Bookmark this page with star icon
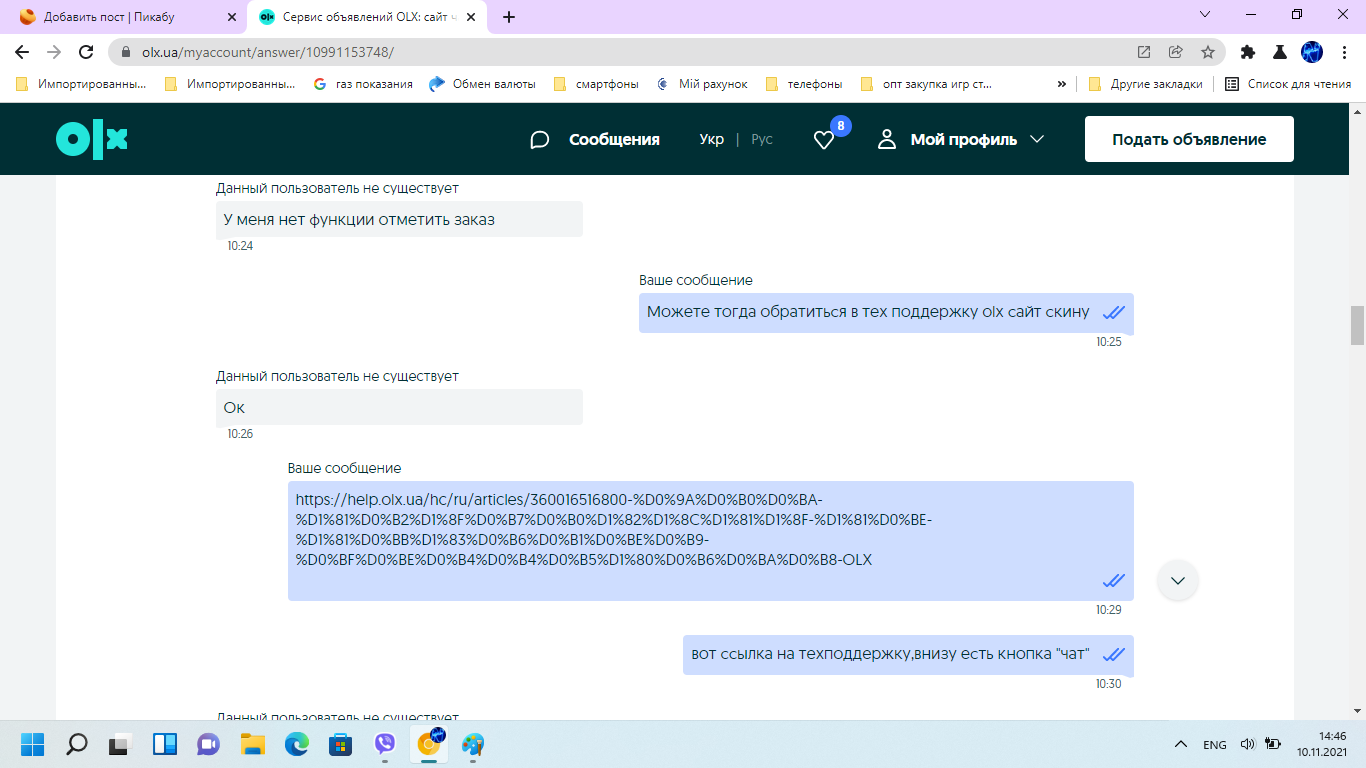This screenshot has height=768, width=1366. (x=1208, y=52)
